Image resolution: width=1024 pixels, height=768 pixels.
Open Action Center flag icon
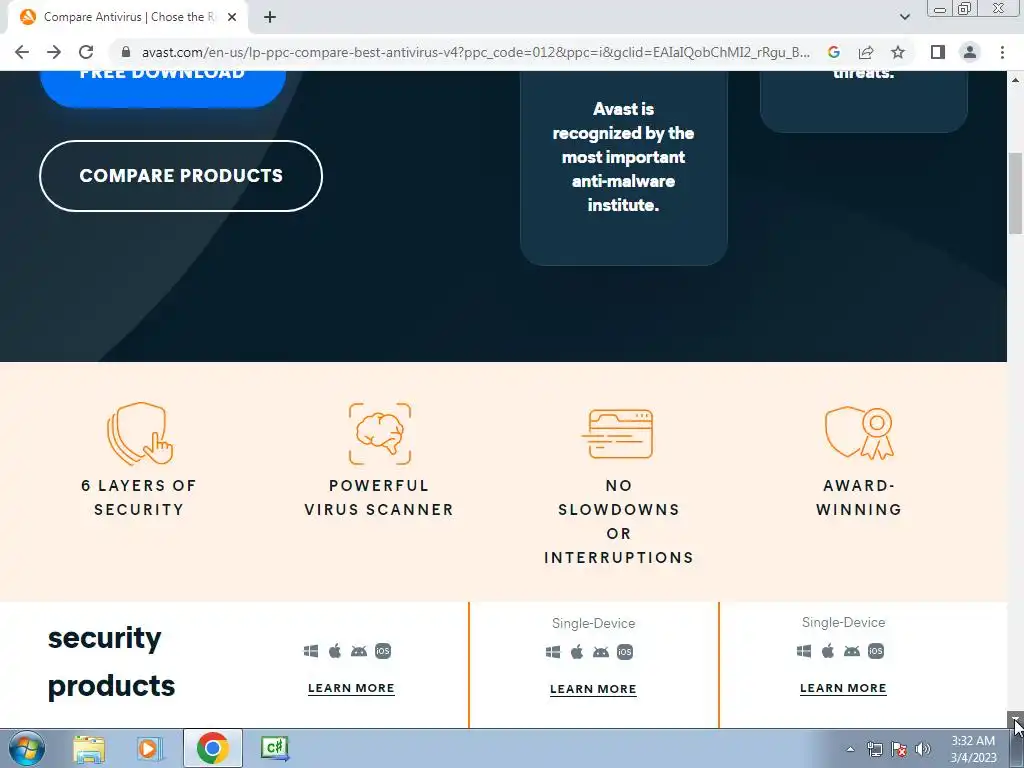[899, 749]
